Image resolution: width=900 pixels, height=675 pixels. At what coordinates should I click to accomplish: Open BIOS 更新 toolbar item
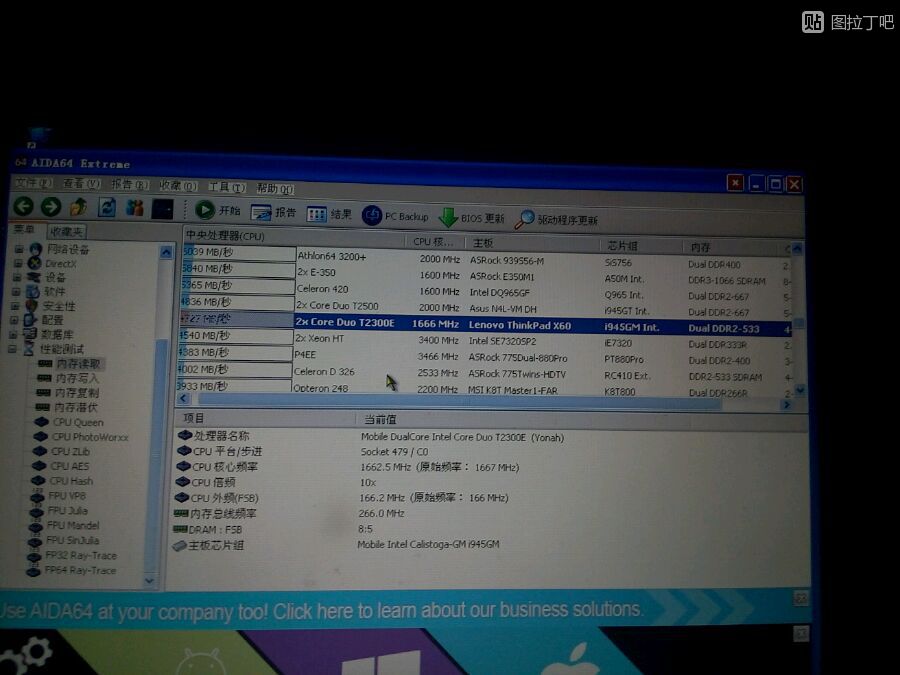coord(471,218)
